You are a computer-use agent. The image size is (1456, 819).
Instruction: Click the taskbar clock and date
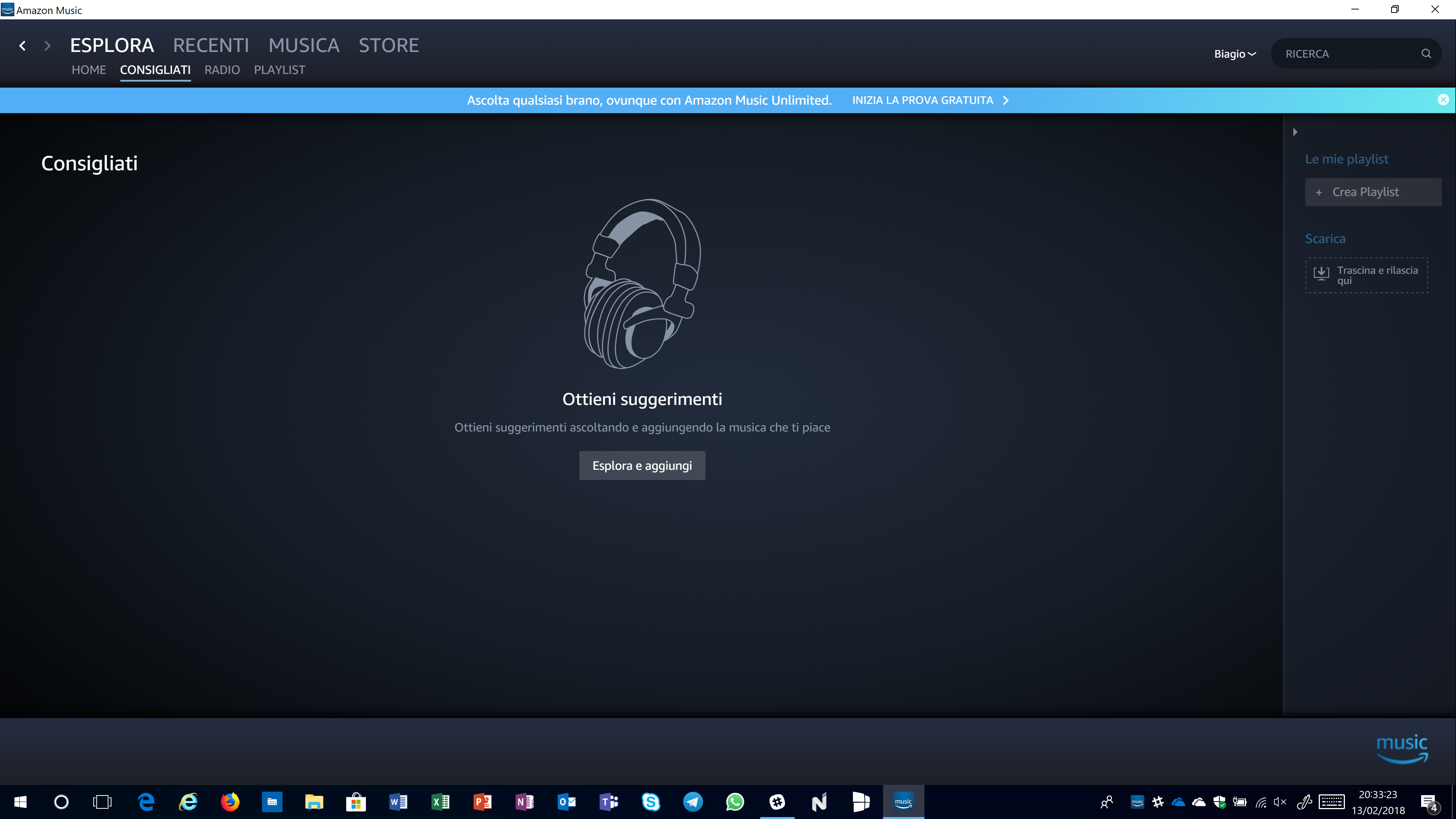point(1378,802)
